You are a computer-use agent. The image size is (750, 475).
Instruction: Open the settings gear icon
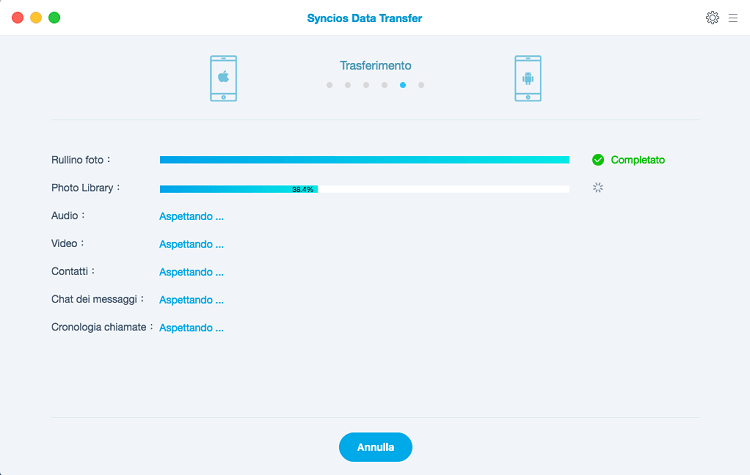(x=712, y=18)
